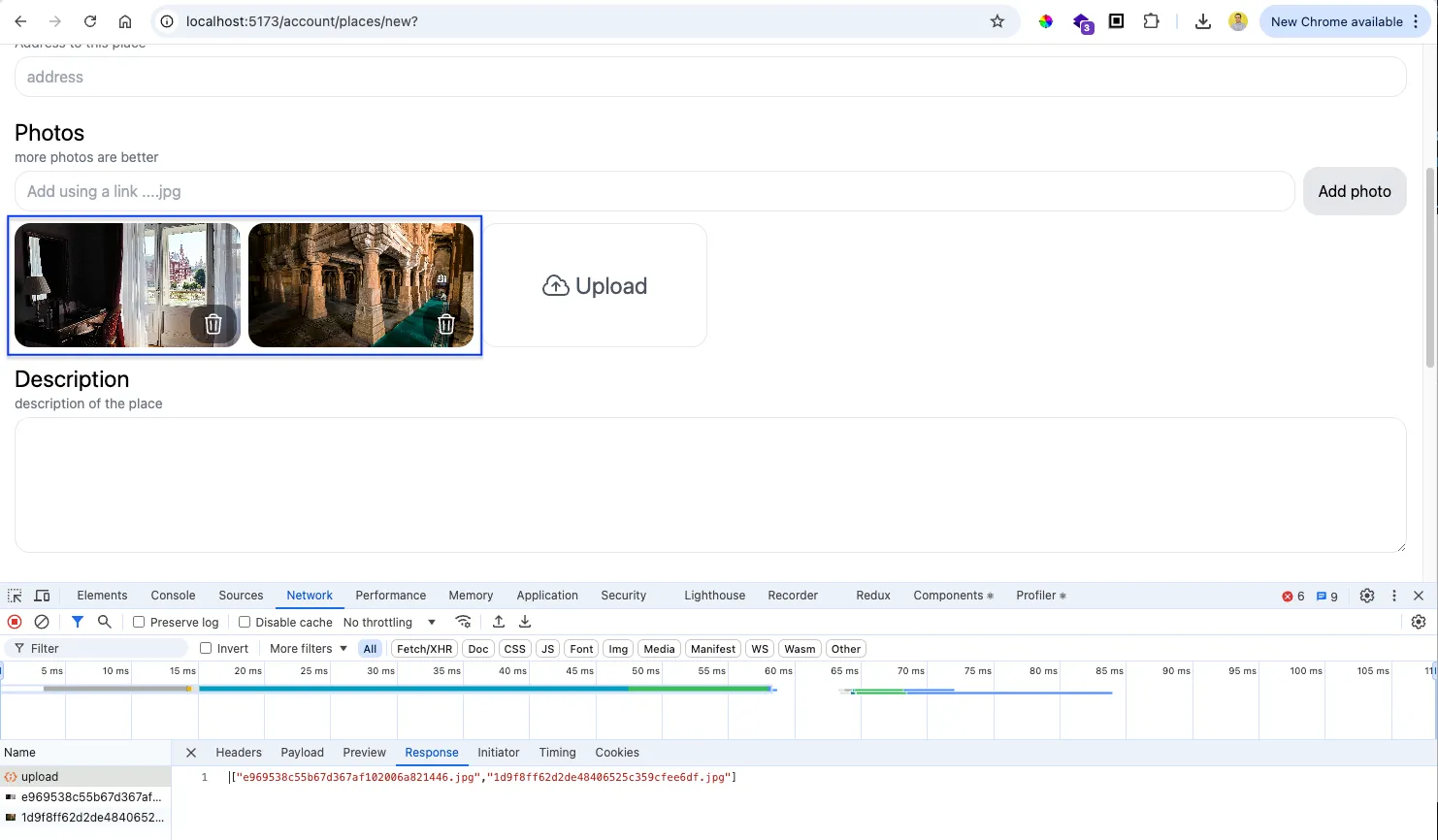Click the network Filter text box

(97, 648)
